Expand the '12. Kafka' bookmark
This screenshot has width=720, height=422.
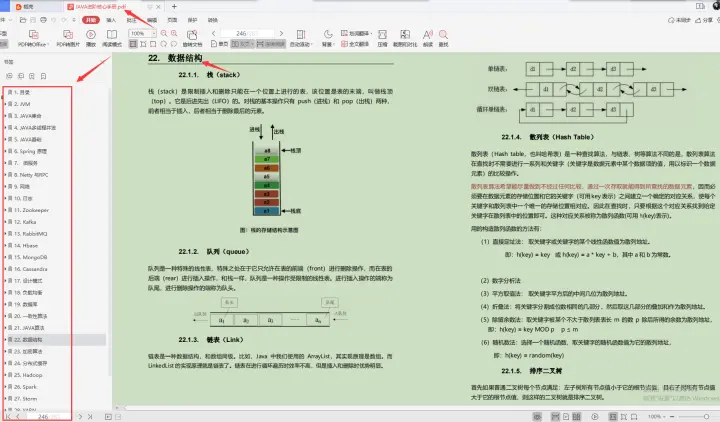point(5,222)
